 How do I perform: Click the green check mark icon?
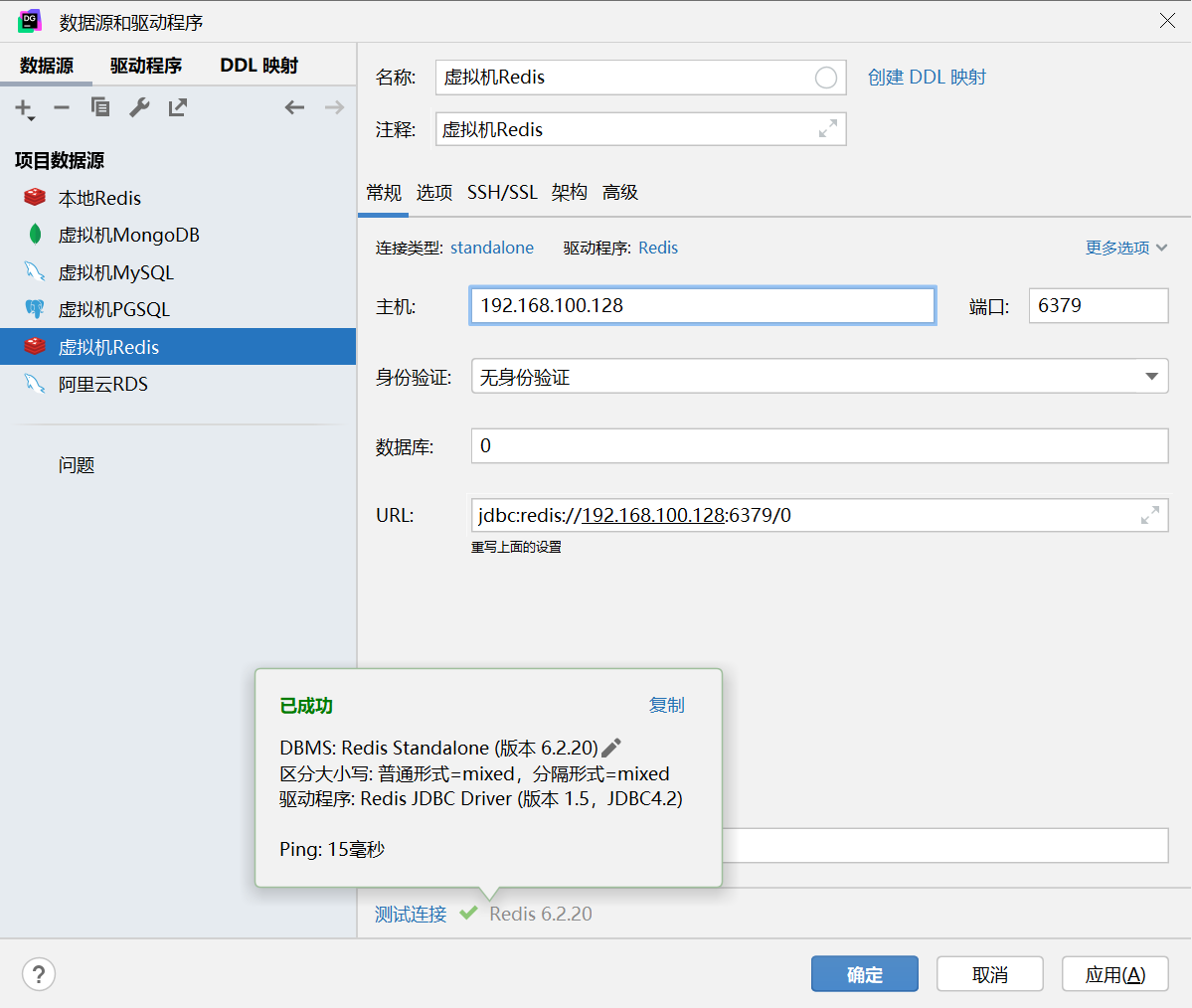468,913
